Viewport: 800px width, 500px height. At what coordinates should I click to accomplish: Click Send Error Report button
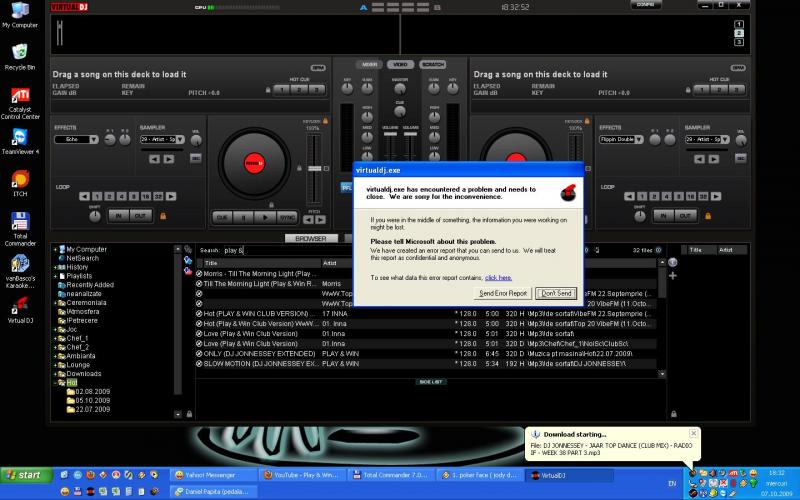pos(503,293)
